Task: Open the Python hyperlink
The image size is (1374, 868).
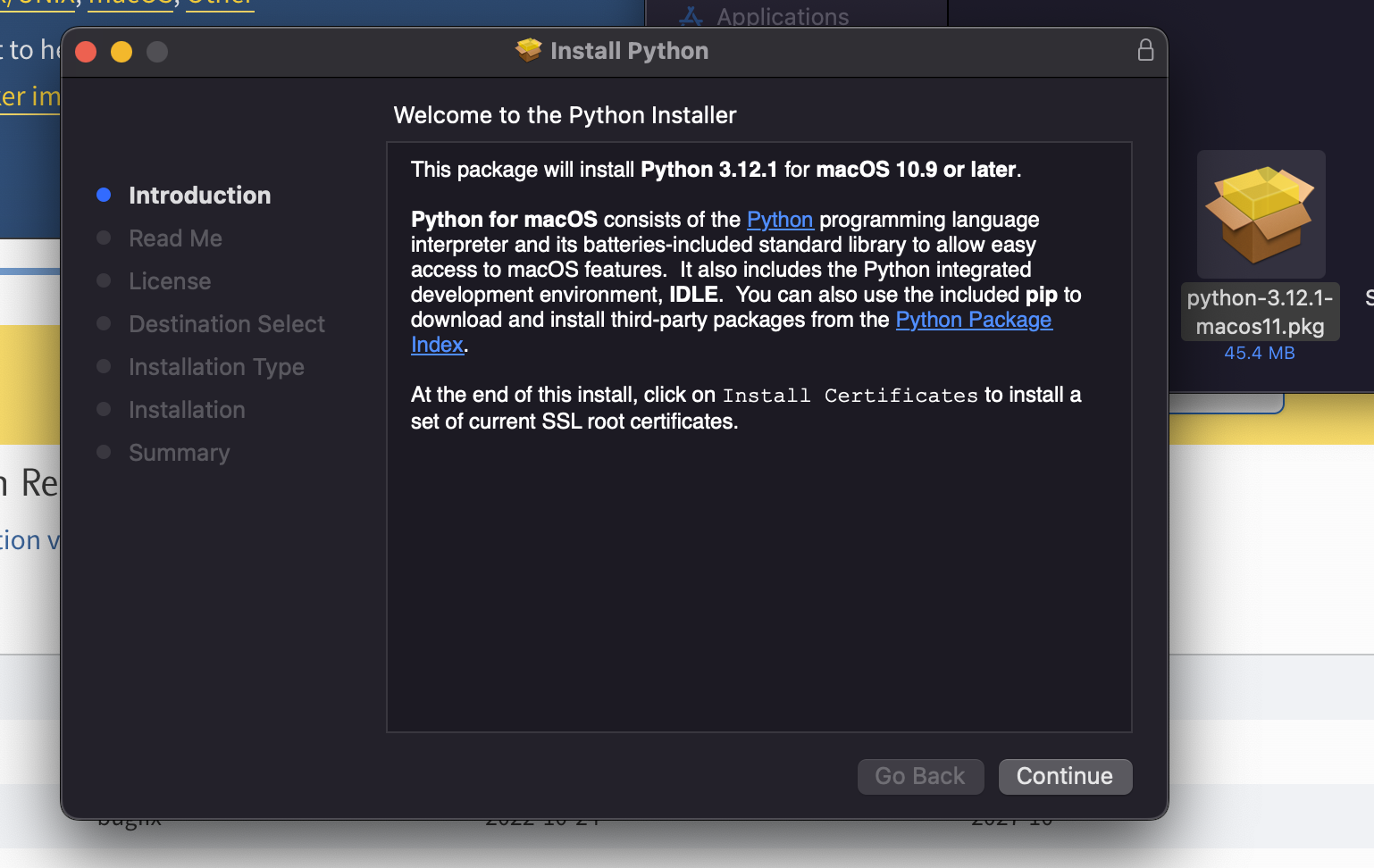Action: point(780,220)
